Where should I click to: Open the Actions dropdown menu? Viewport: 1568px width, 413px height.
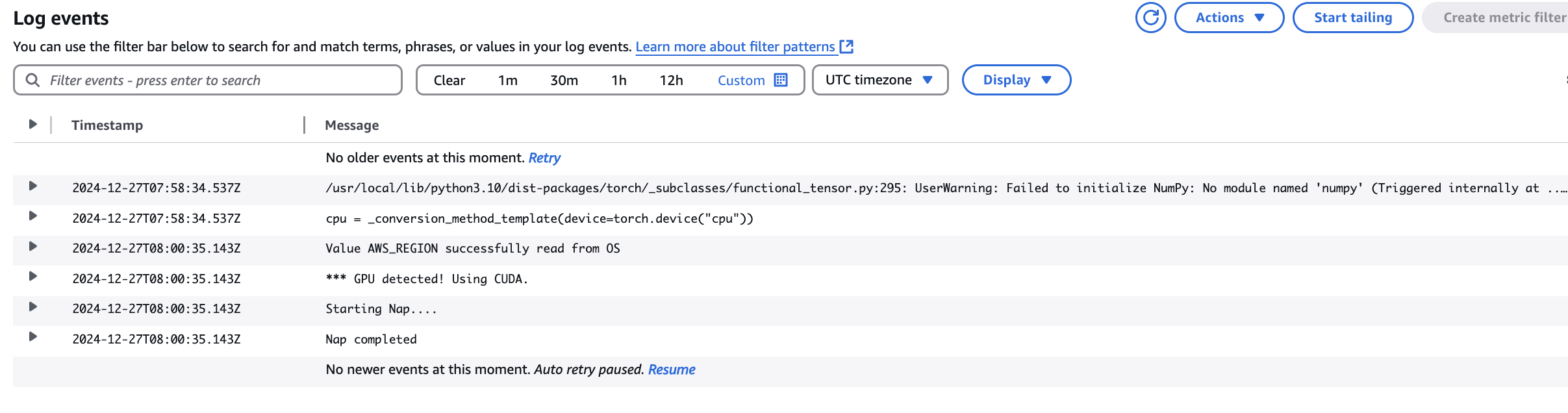pos(1229,18)
